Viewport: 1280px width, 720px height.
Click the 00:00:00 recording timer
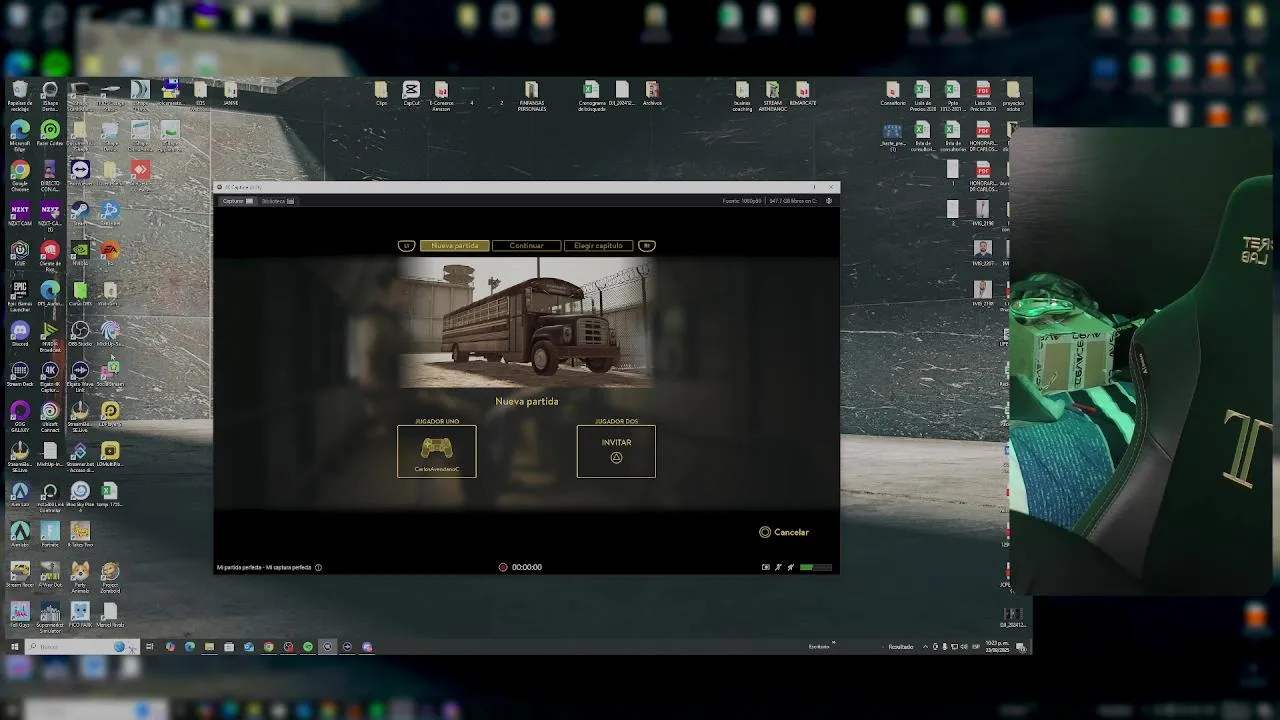point(527,567)
